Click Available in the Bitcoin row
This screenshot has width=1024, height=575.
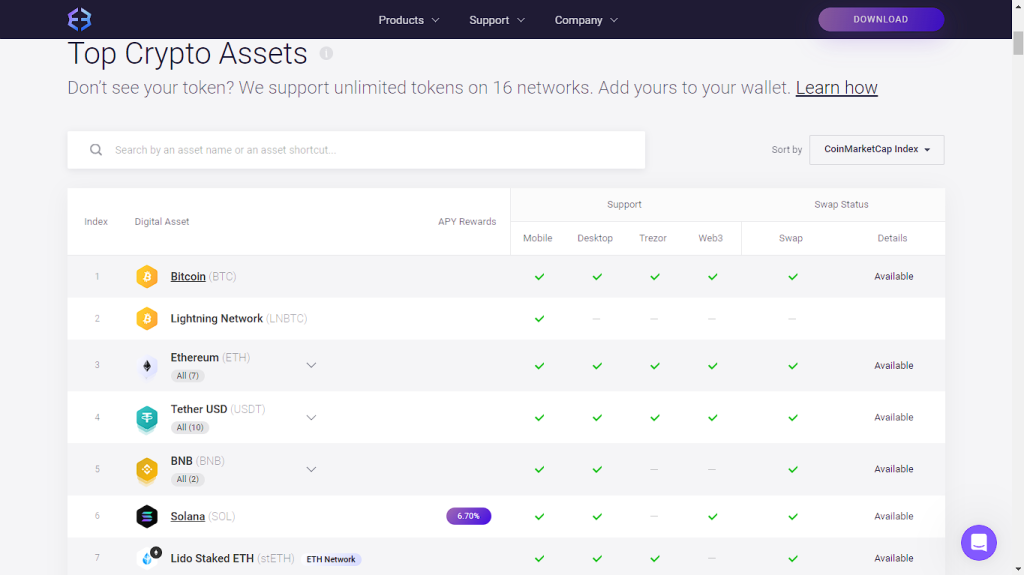894,276
